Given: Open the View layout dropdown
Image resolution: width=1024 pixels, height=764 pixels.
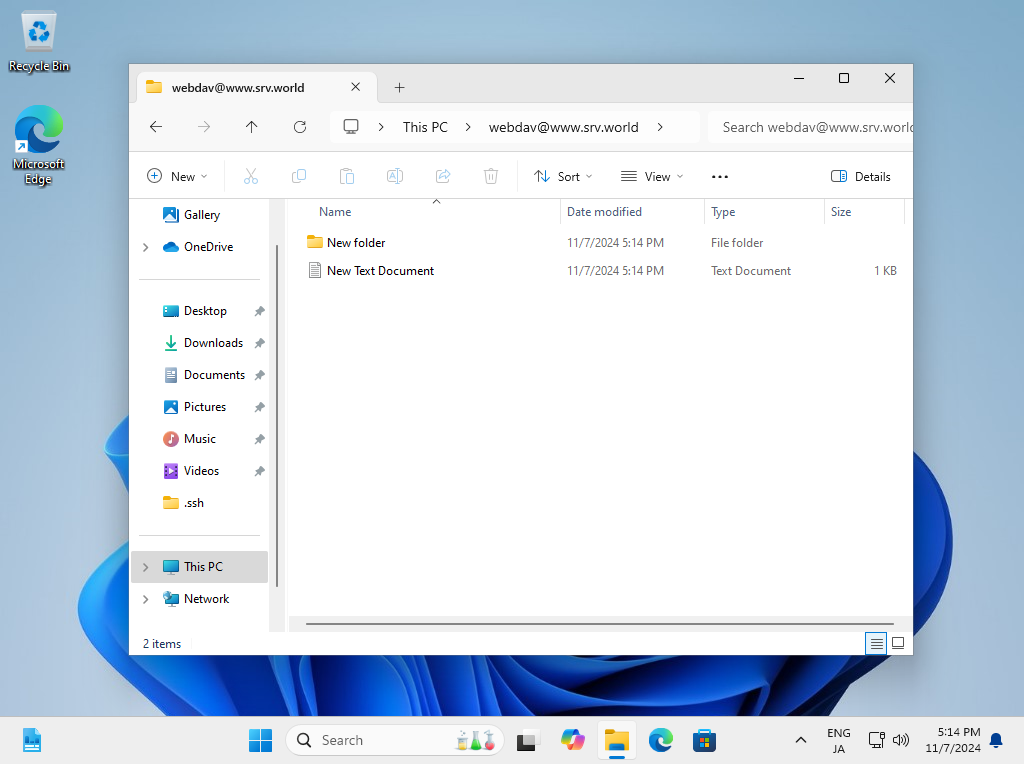Looking at the screenshot, I should 652,176.
